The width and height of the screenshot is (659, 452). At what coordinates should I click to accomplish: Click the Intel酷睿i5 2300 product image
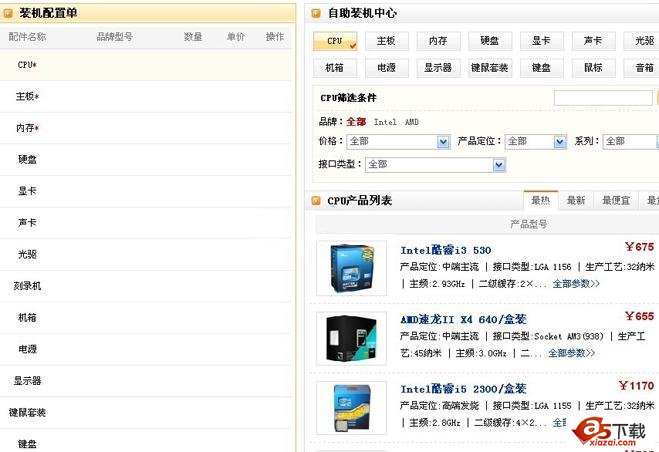tap(351, 407)
